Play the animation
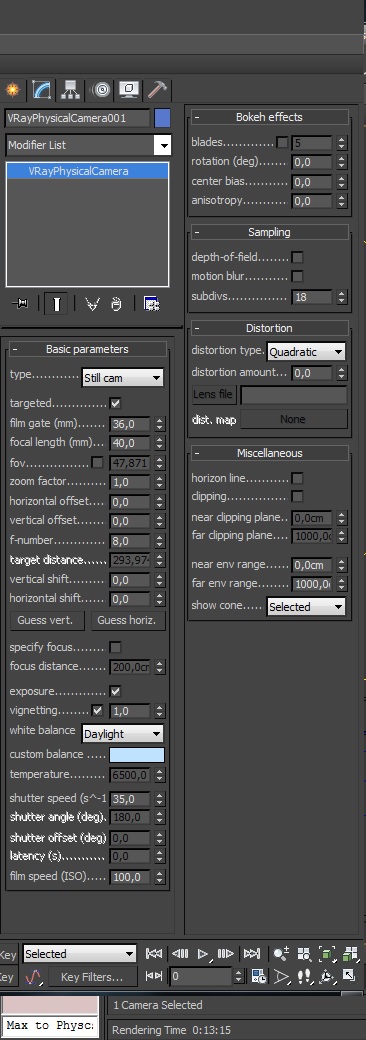This screenshot has height=1040, width=366. (203, 954)
